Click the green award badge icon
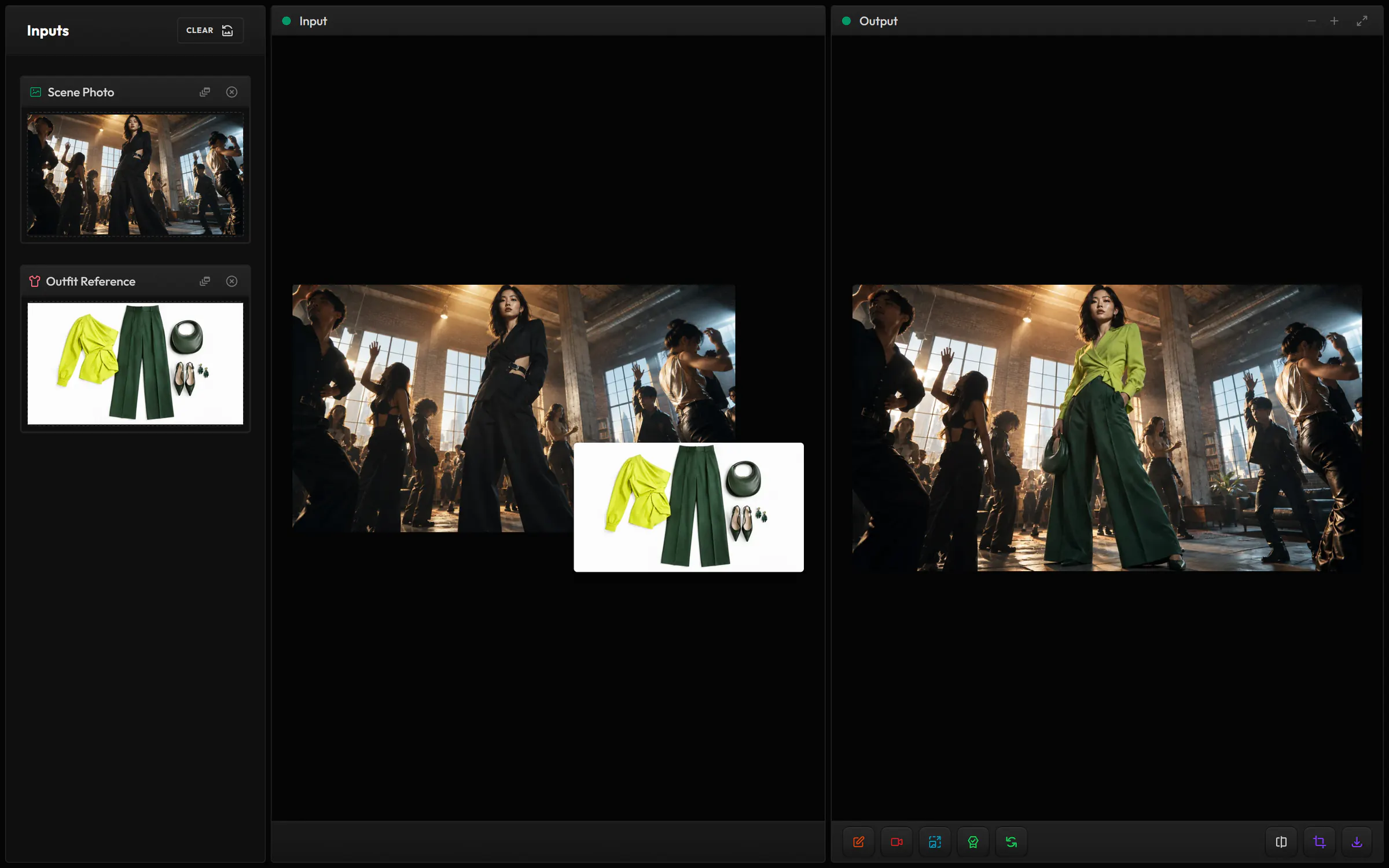The width and height of the screenshot is (1389, 868). (973, 842)
